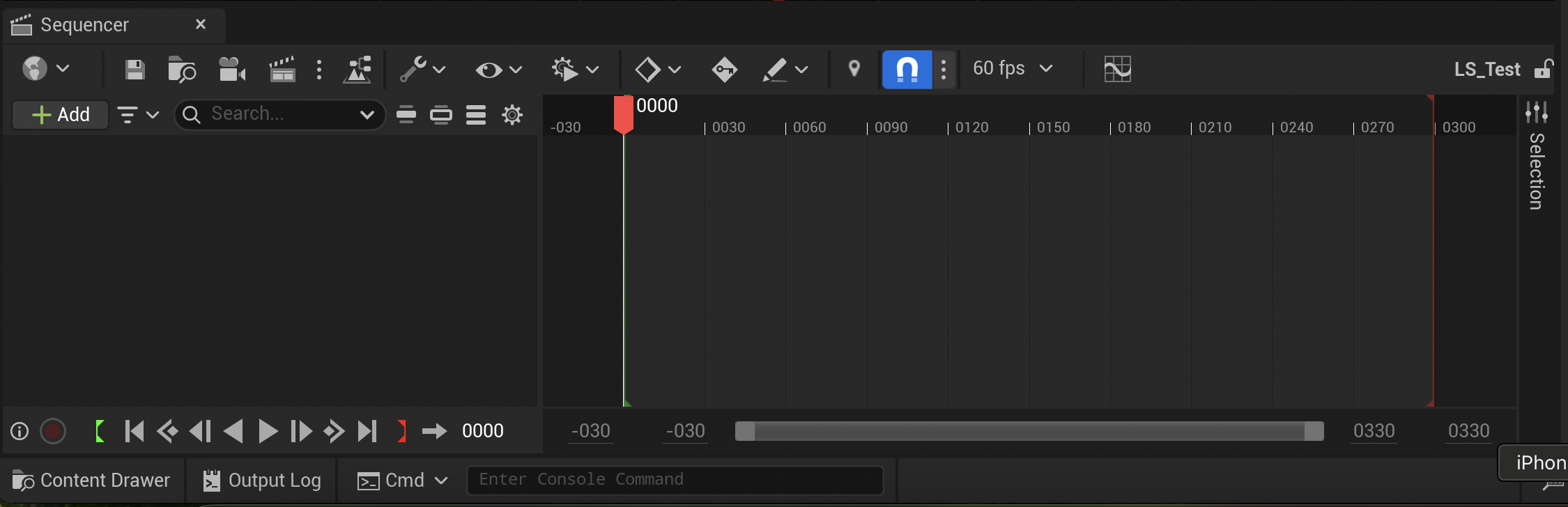
Task: Click the location pin marker icon
Action: [854, 69]
